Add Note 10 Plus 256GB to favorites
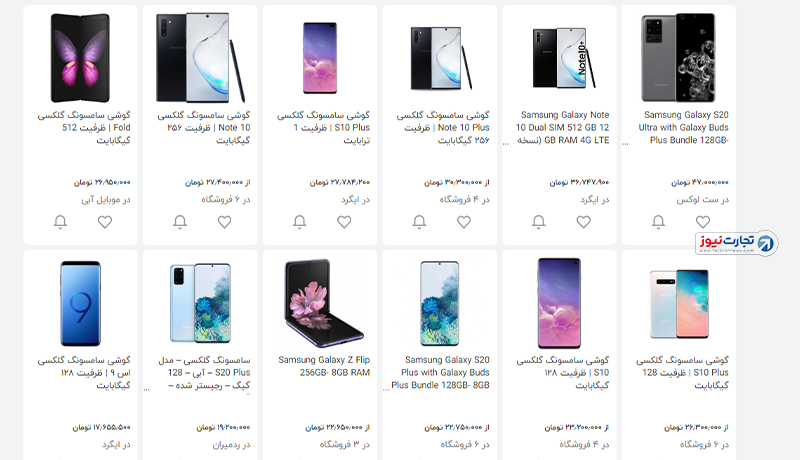The height and width of the screenshot is (460, 800). pyautogui.click(x=464, y=222)
